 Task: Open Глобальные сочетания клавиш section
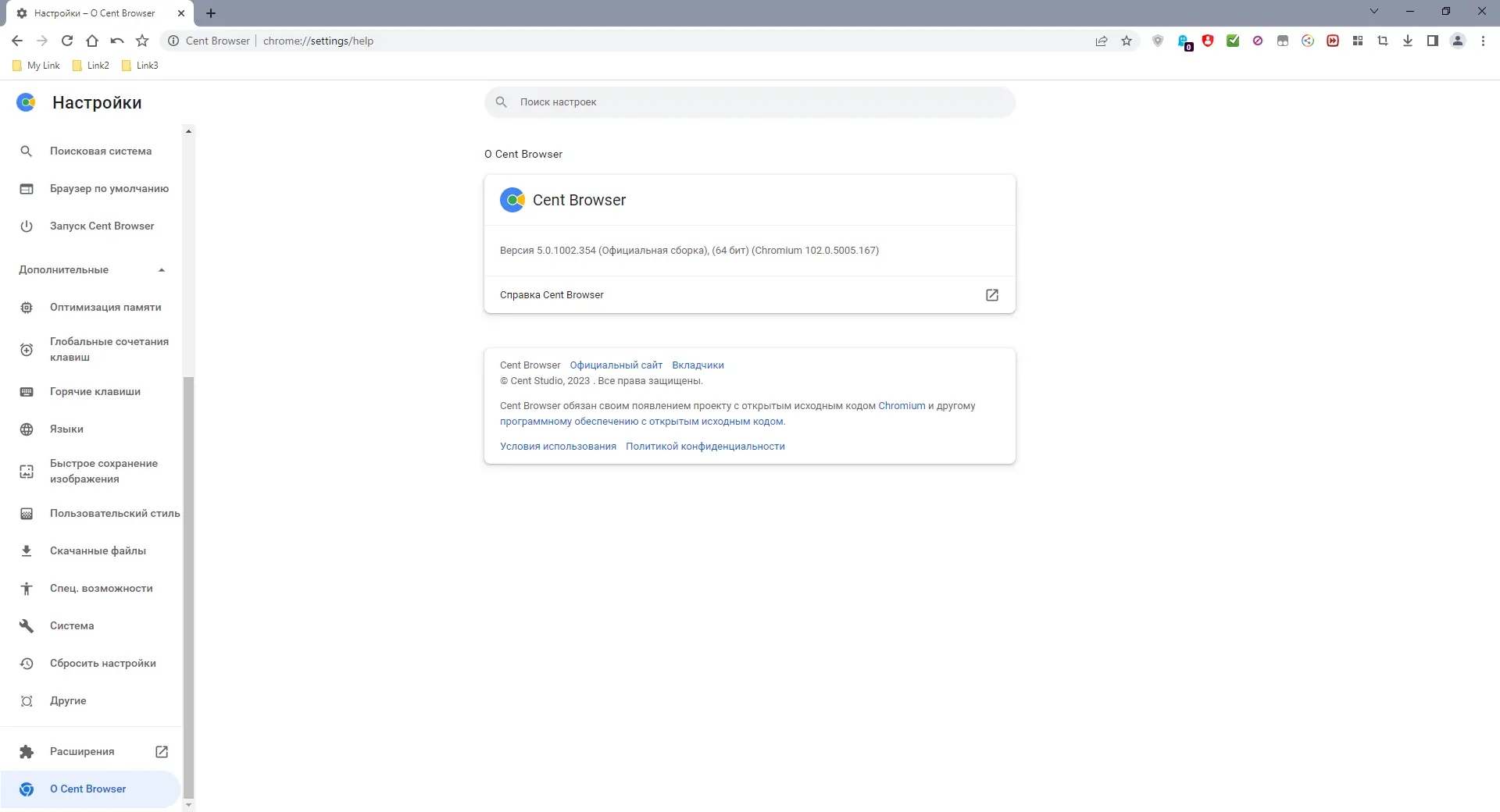tap(91, 350)
